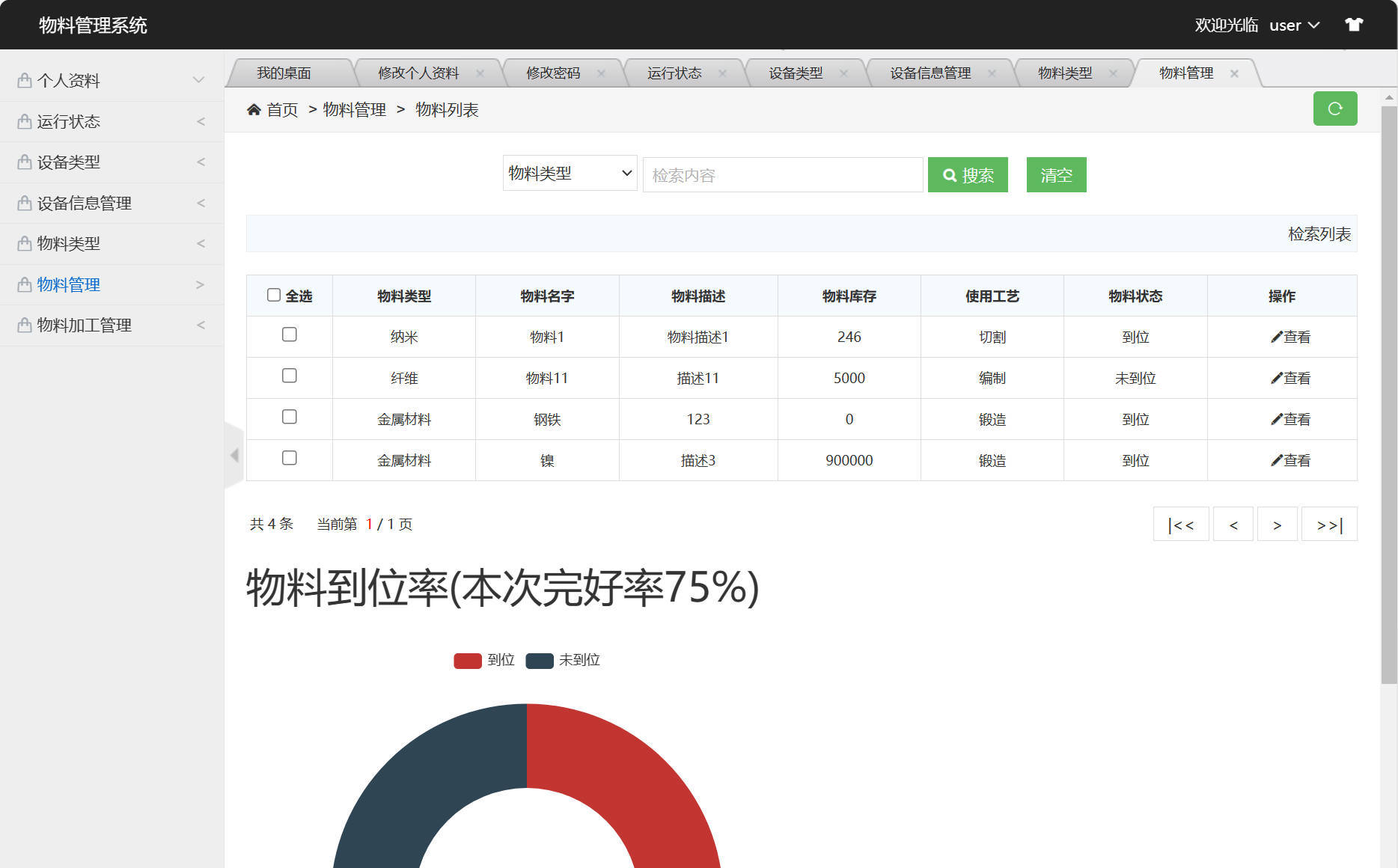Screen dimensions: 1398x868
Task: Open the 物料类型 filter dropdown
Action: pyautogui.click(x=570, y=173)
